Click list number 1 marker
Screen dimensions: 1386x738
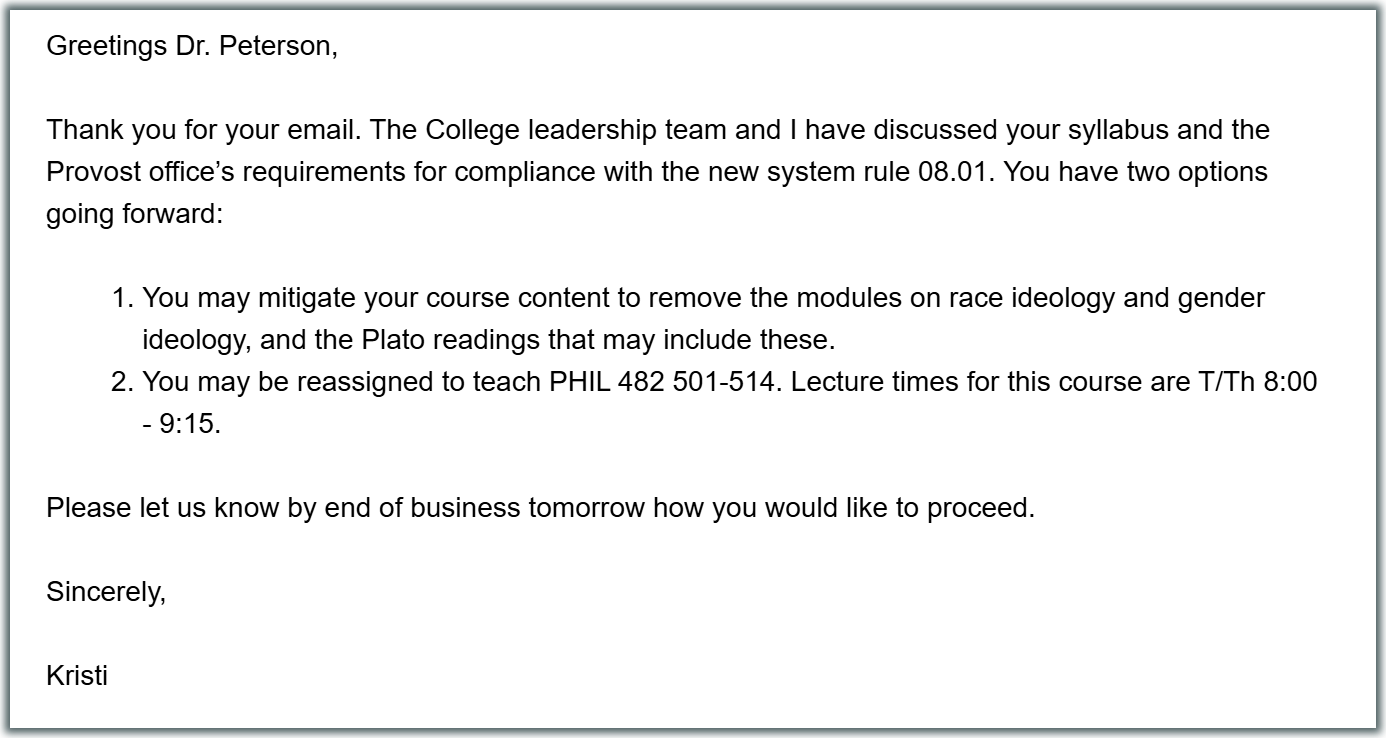121,298
